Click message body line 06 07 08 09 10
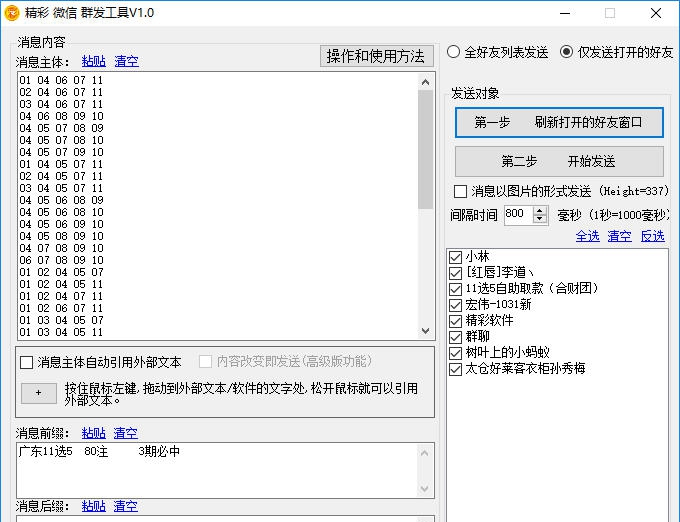Viewport: 680px width, 522px height. click(x=61, y=260)
